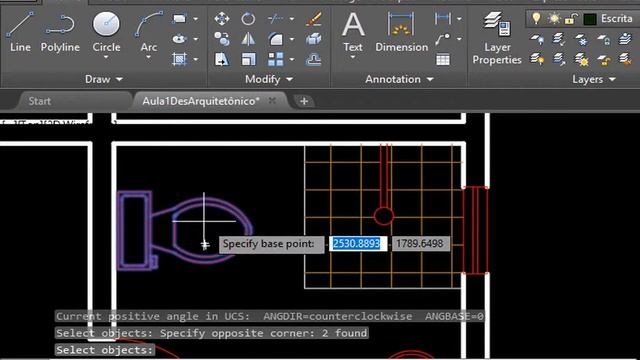Insert a Table from Annotation panel
Viewport: 640px width, 360px height.
pos(443,60)
